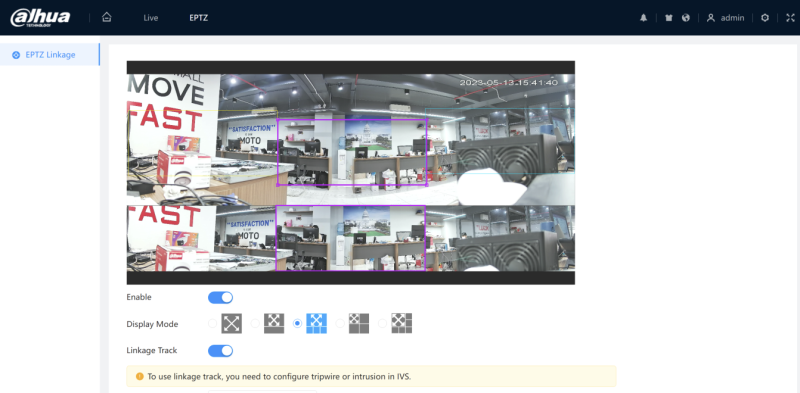Turn off the Enable switch
The image size is (800, 393).
220,298
